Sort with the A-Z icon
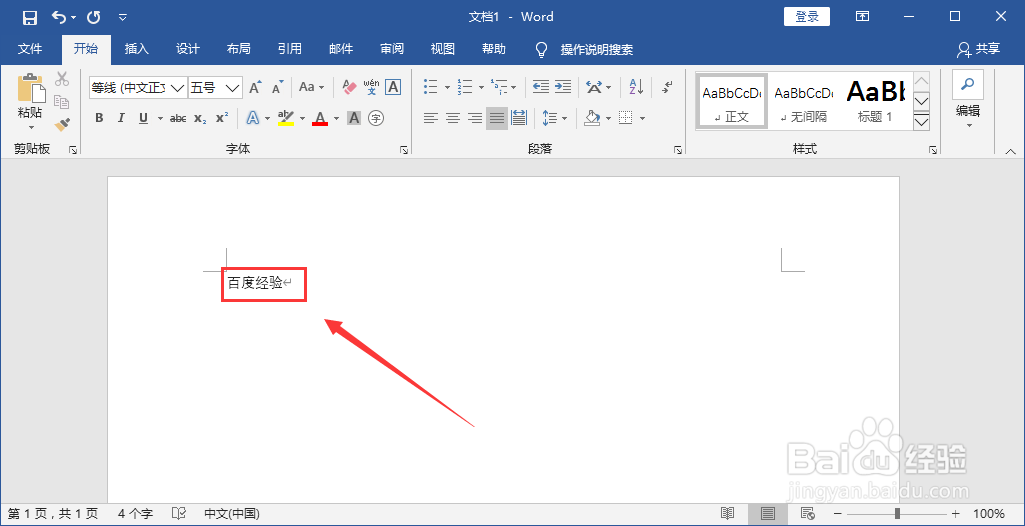1025x526 pixels. pyautogui.click(x=636, y=87)
